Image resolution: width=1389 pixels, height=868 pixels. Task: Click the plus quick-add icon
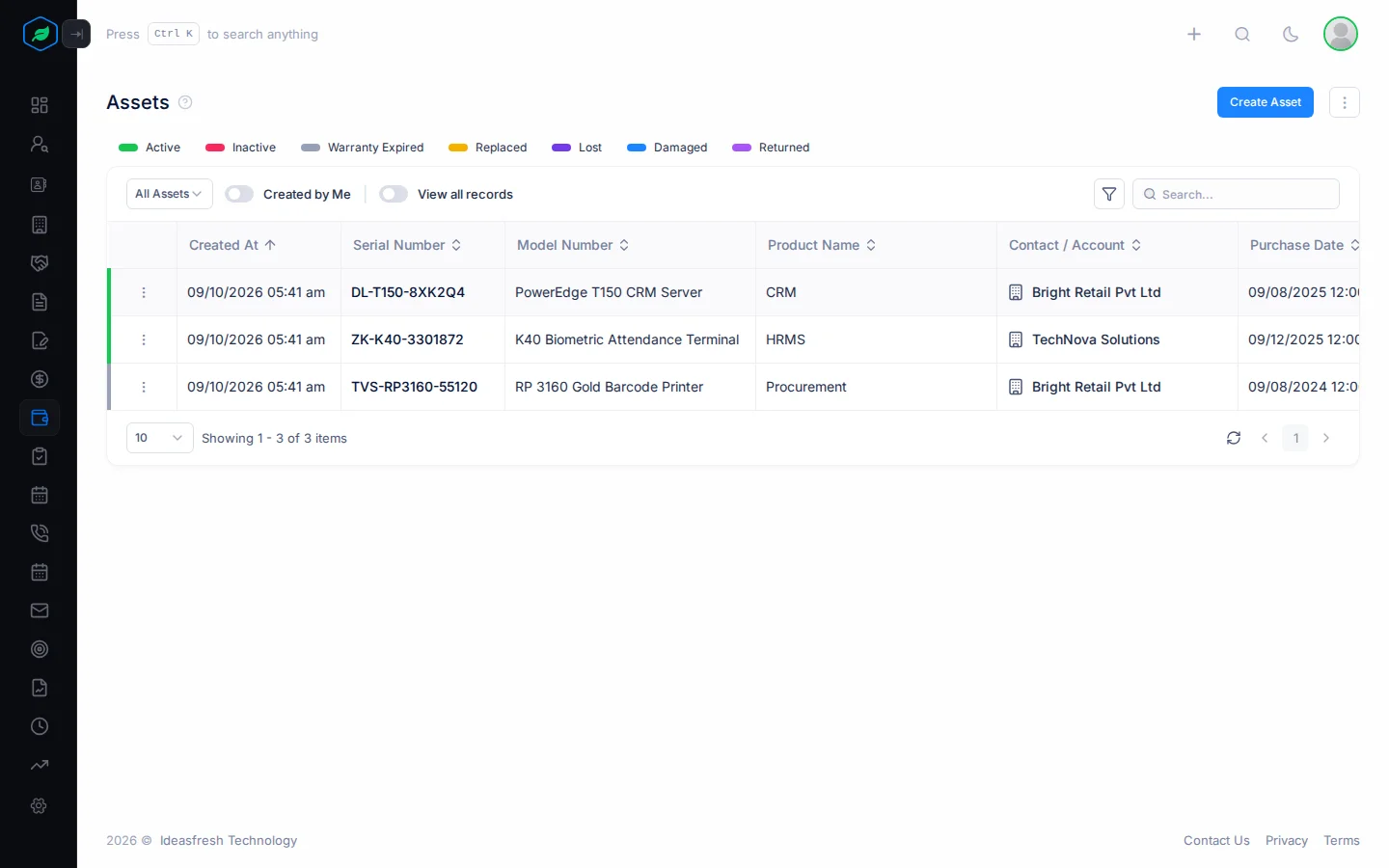pyautogui.click(x=1194, y=34)
